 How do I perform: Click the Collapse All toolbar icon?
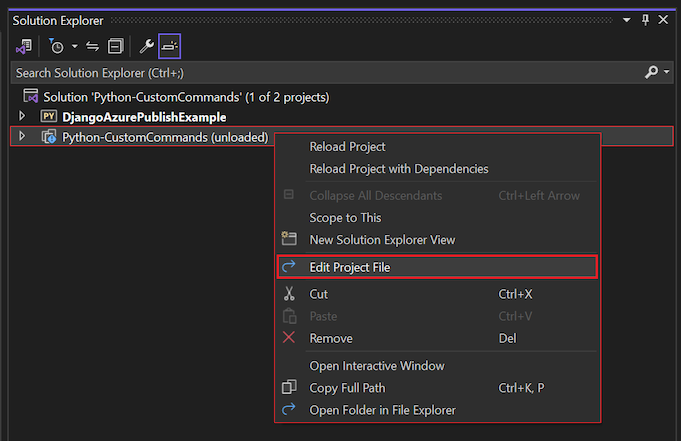tap(116, 46)
